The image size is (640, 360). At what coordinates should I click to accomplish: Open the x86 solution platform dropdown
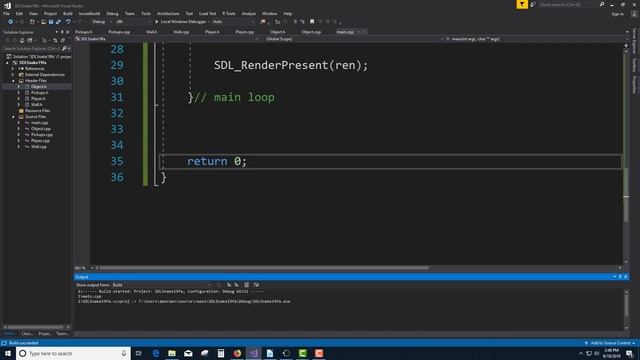133,22
